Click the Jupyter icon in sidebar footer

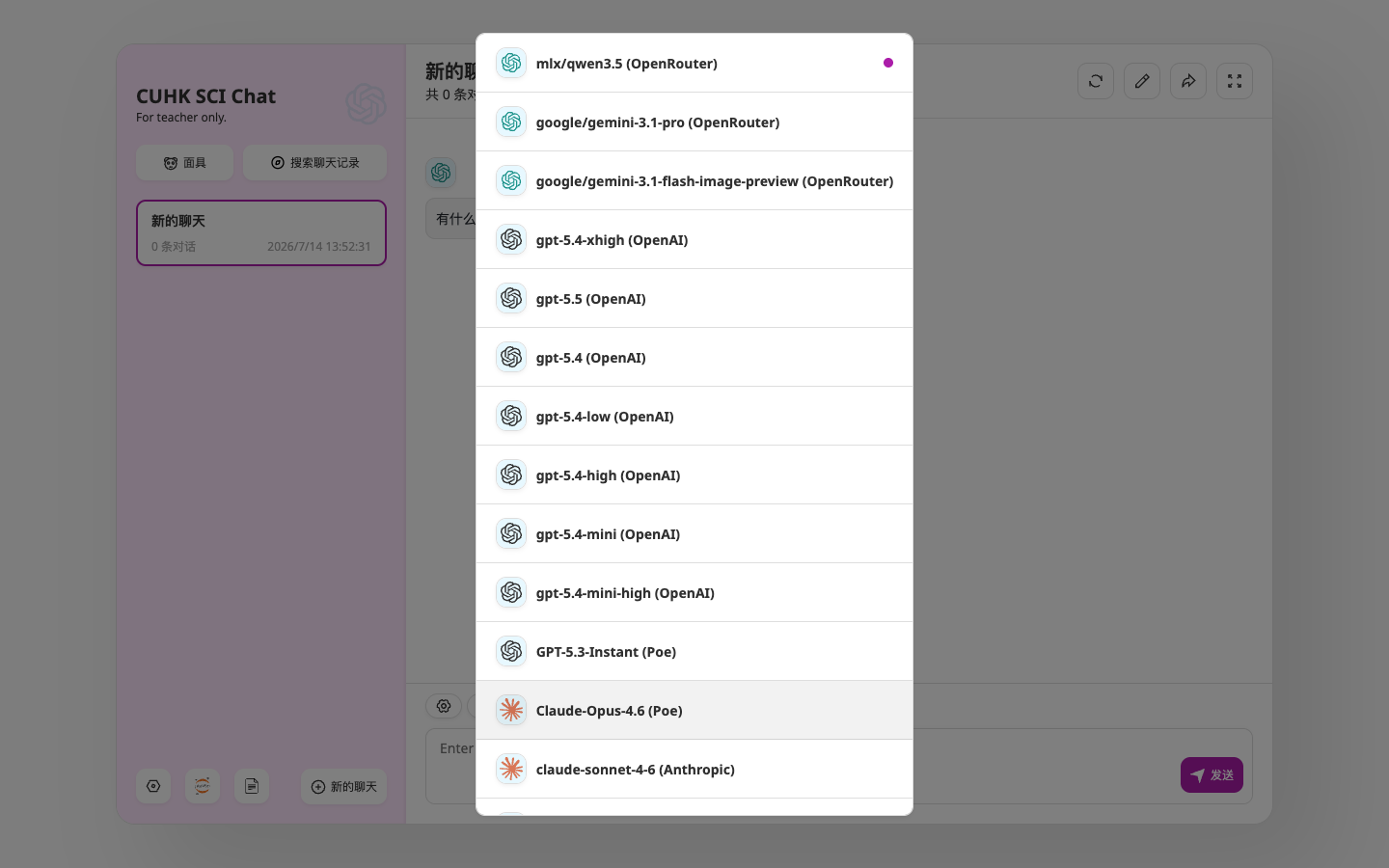203,786
